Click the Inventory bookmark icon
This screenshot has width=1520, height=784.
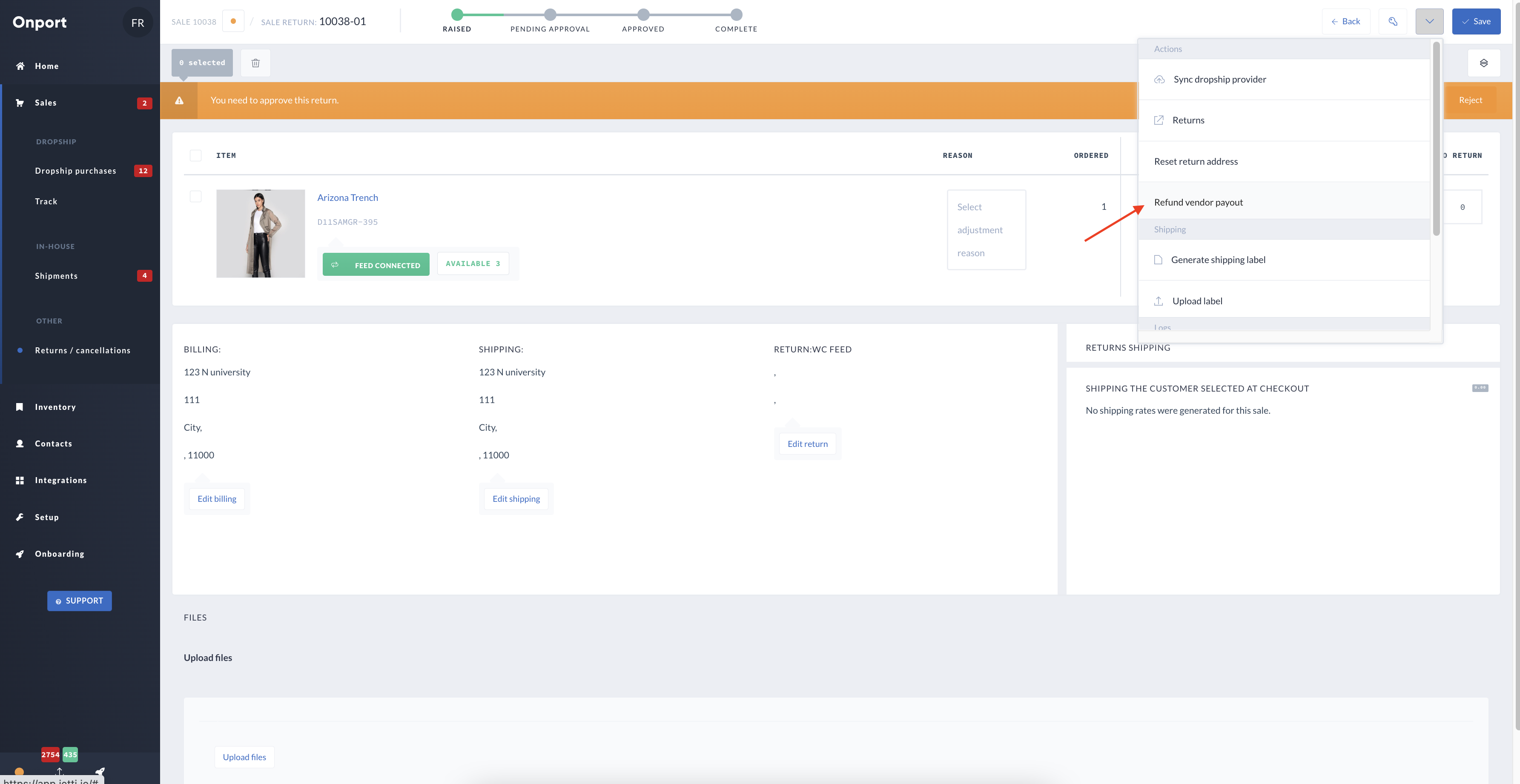pos(20,407)
